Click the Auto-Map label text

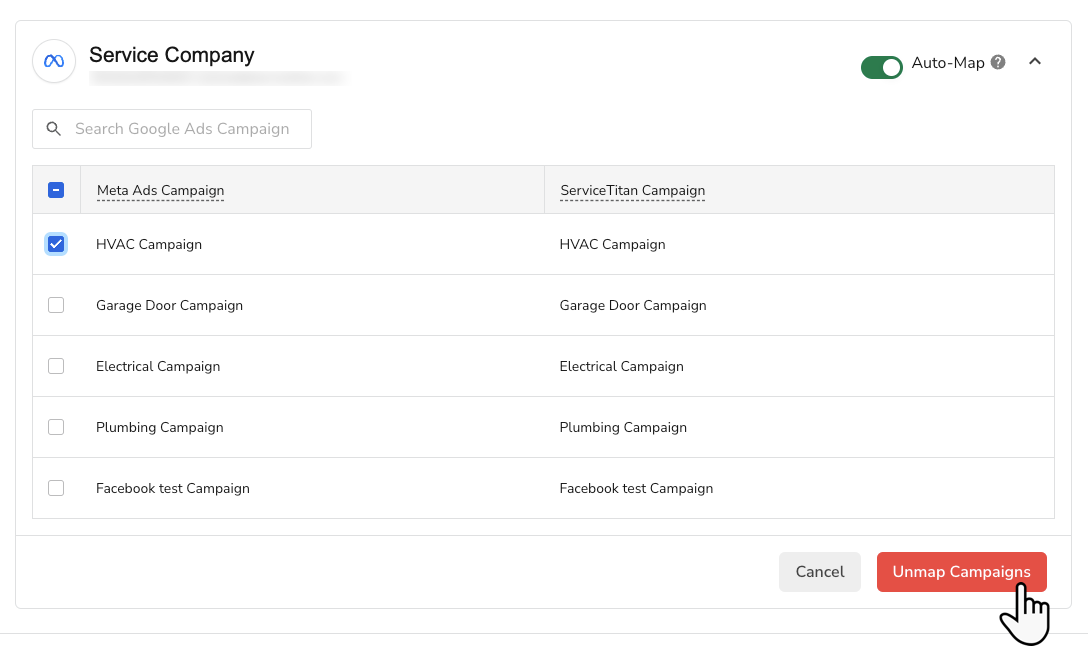point(948,63)
